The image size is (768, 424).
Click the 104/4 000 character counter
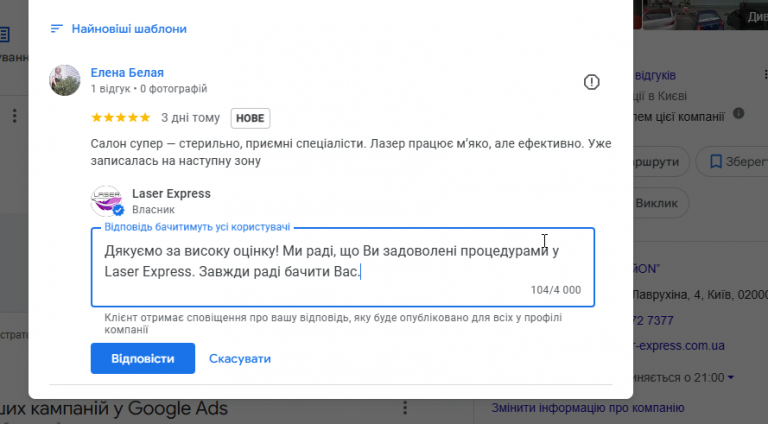click(x=556, y=290)
